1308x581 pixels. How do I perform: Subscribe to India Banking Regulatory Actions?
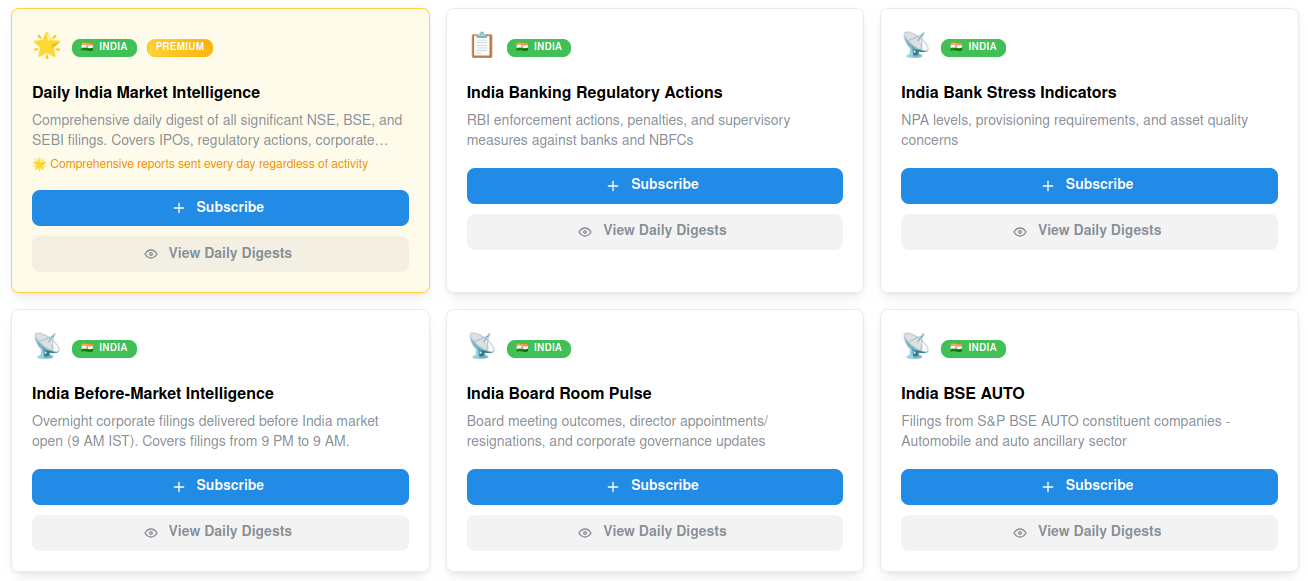[x=655, y=185]
